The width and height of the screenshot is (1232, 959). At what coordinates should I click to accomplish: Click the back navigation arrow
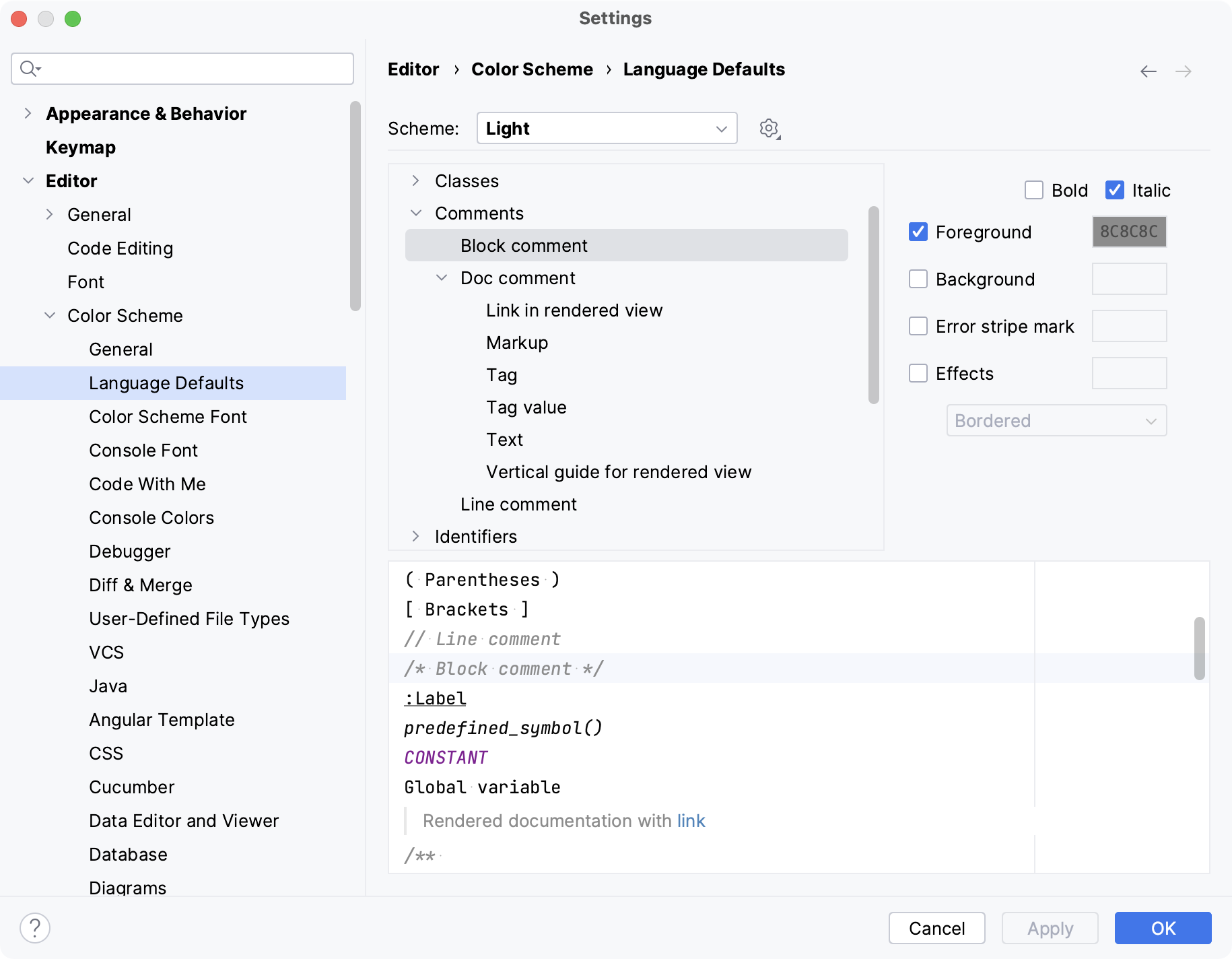(1148, 71)
